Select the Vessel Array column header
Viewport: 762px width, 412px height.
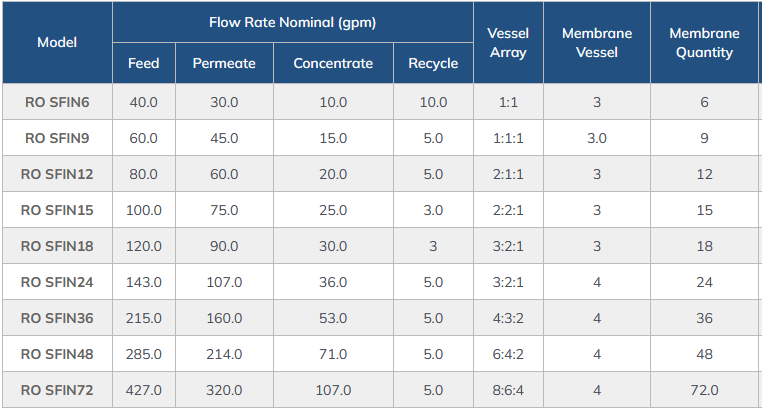click(x=508, y=42)
